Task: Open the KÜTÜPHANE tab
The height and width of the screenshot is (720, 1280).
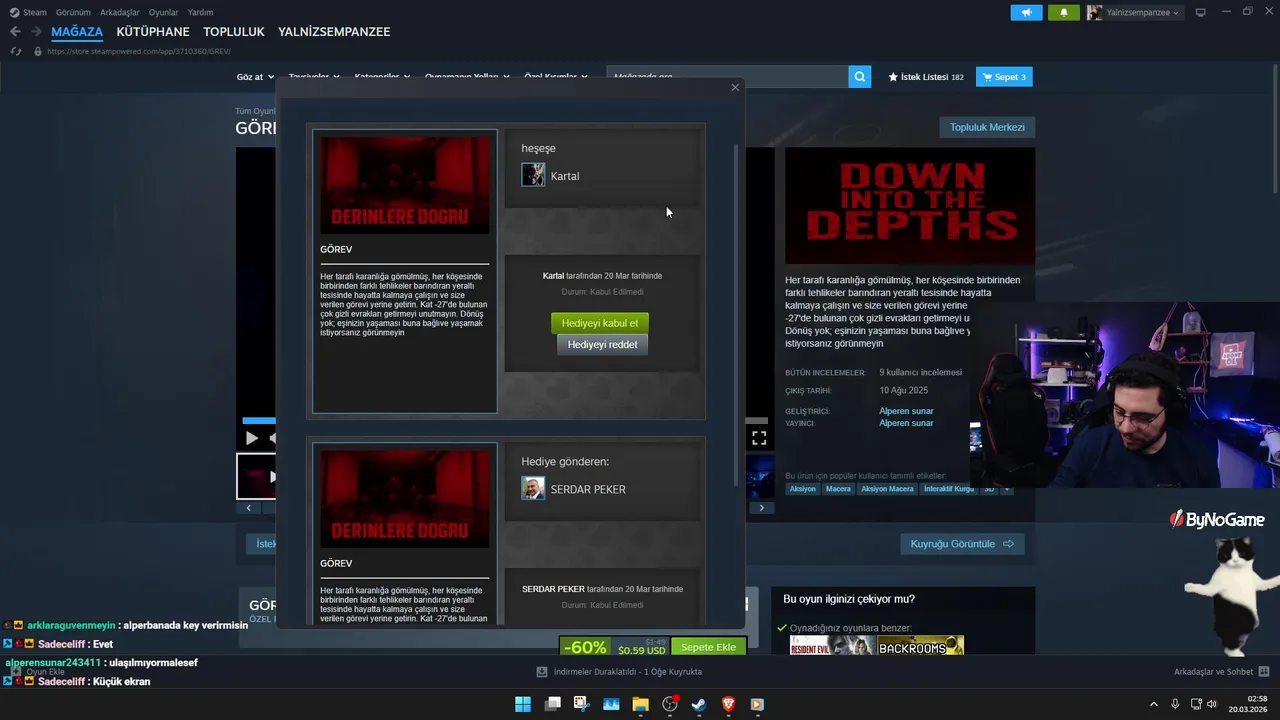Action: click(153, 32)
